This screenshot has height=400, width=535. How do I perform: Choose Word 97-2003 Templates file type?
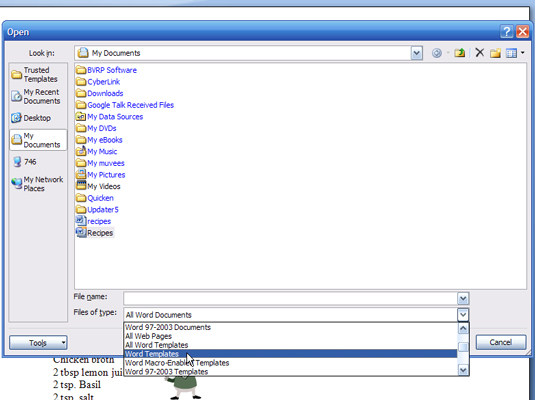click(290, 372)
